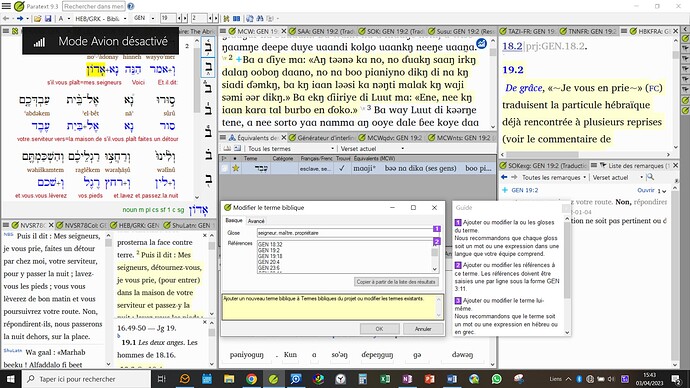
Task: Open the help question mark icon
Action: 131,6
